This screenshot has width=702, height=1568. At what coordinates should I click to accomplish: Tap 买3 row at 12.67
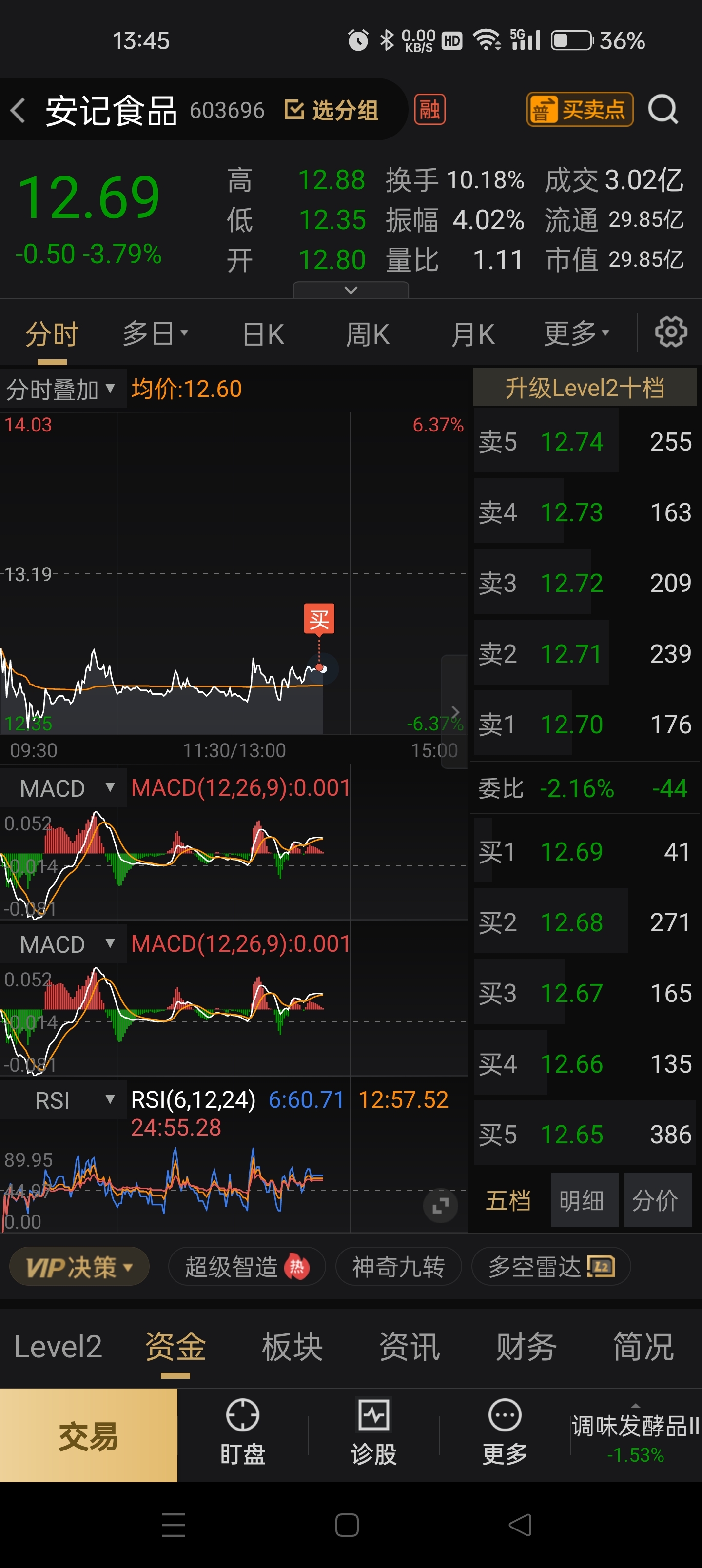585,993
